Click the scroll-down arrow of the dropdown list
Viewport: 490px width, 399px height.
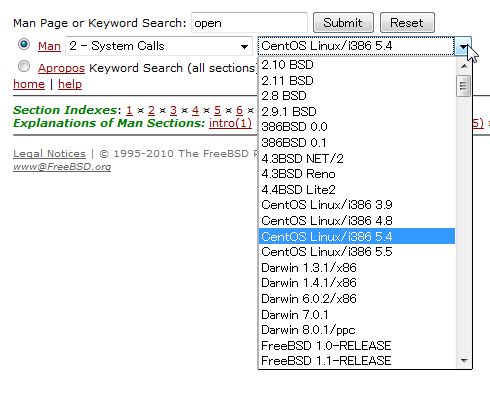pyautogui.click(x=464, y=360)
